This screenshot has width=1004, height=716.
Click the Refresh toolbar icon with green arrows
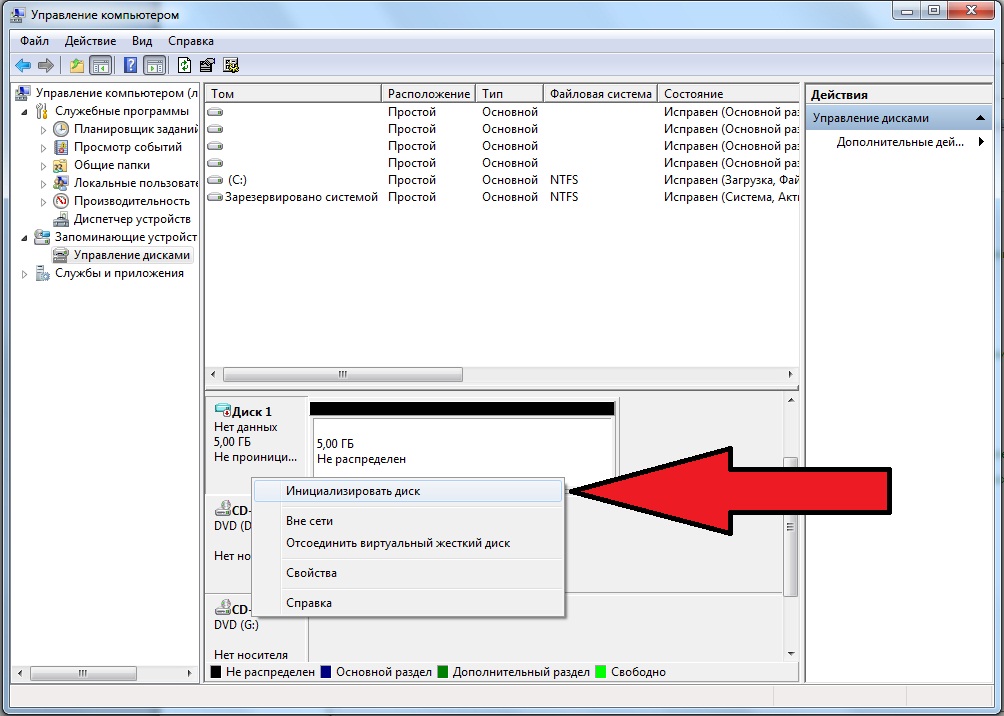click(184, 65)
